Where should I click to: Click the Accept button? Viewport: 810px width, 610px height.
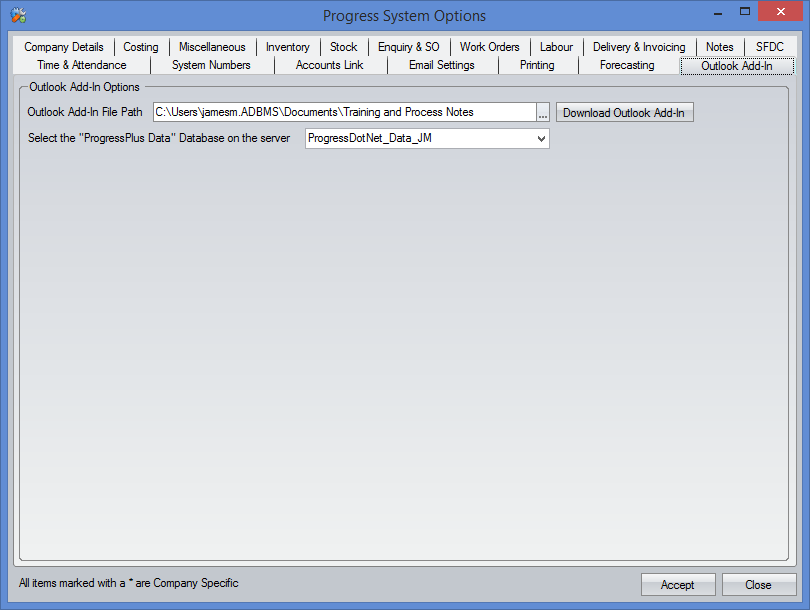[678, 585]
